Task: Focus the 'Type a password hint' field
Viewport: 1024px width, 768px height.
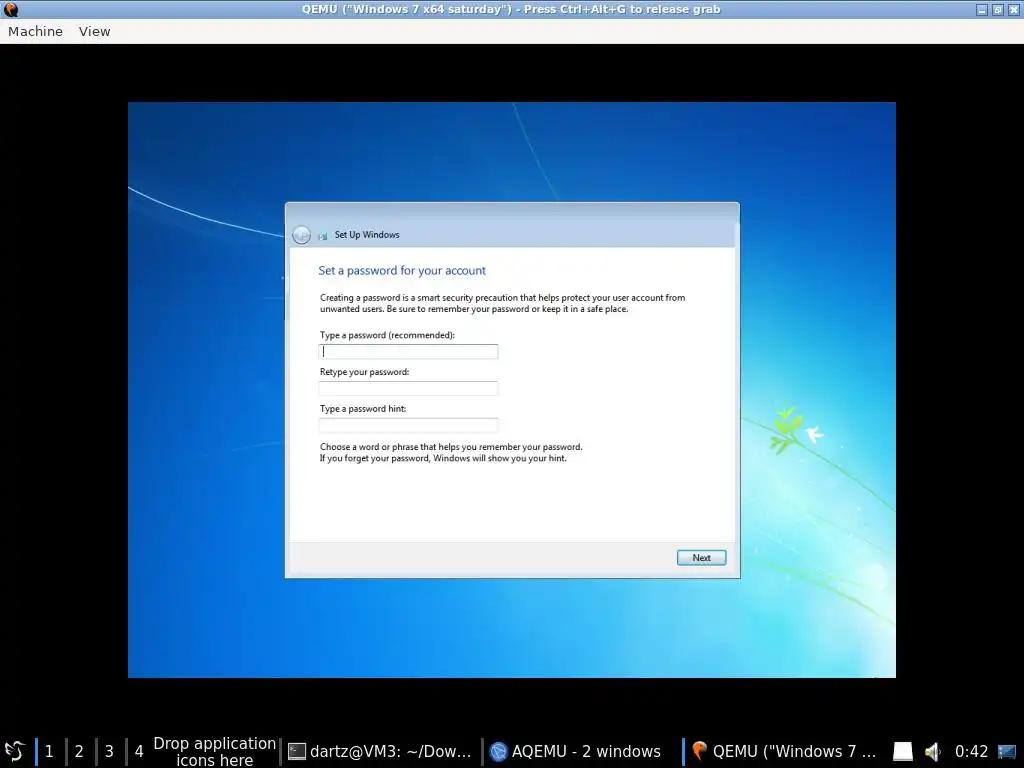Action: [408, 425]
